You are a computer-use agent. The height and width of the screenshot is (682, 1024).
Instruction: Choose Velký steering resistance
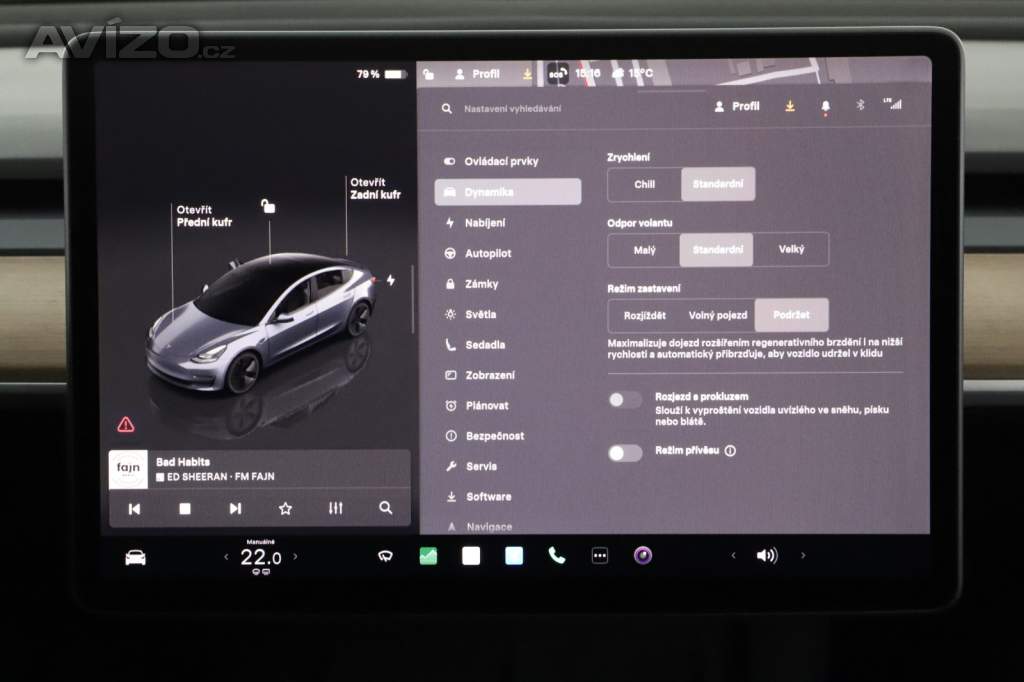[x=791, y=250]
